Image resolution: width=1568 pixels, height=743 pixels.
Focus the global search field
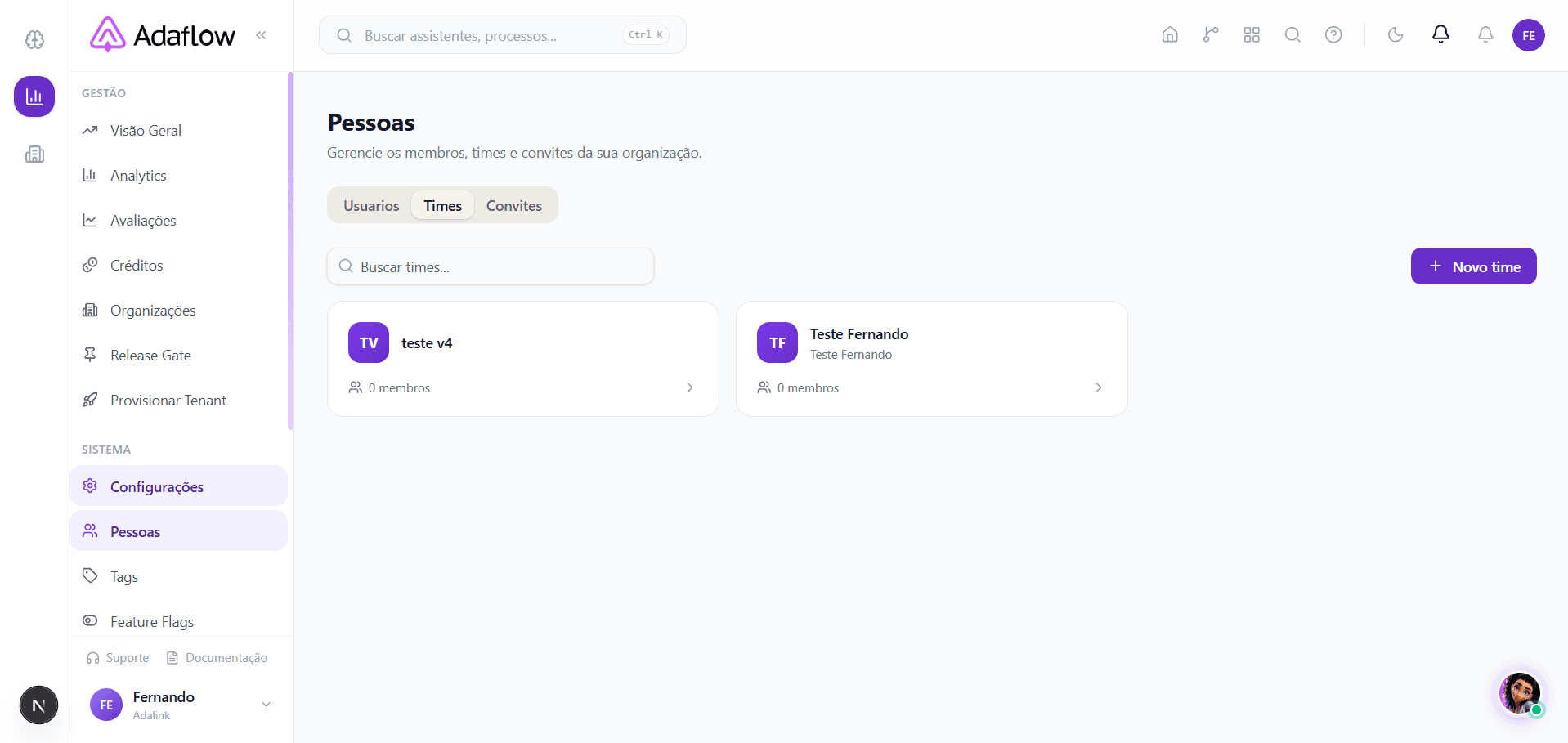(x=502, y=35)
